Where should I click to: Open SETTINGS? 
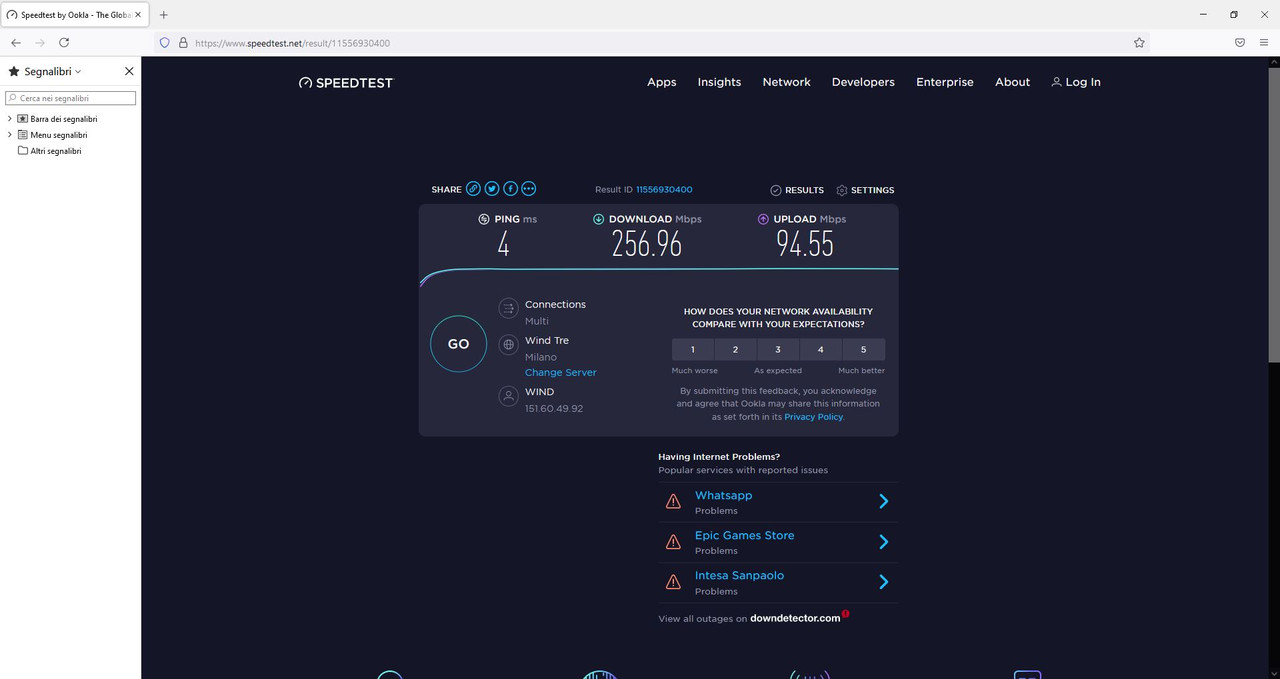[x=865, y=190]
